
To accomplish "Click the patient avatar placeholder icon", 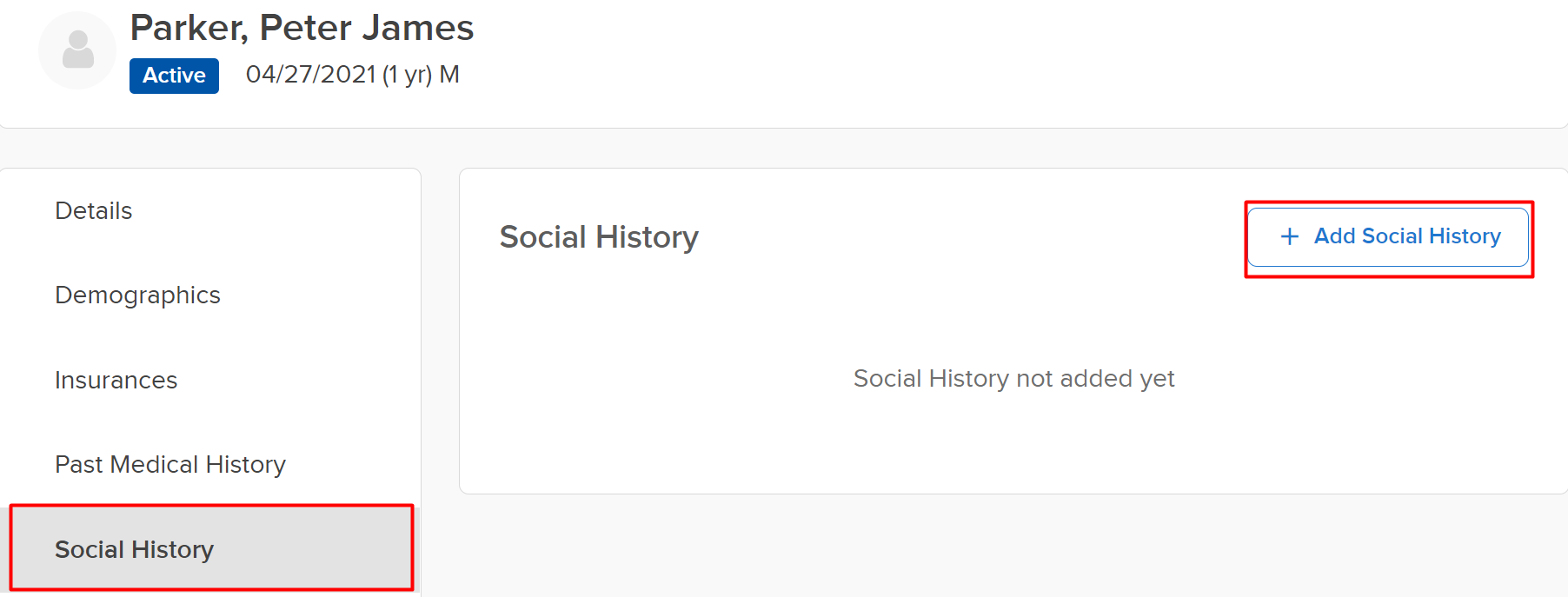I will [77, 50].
